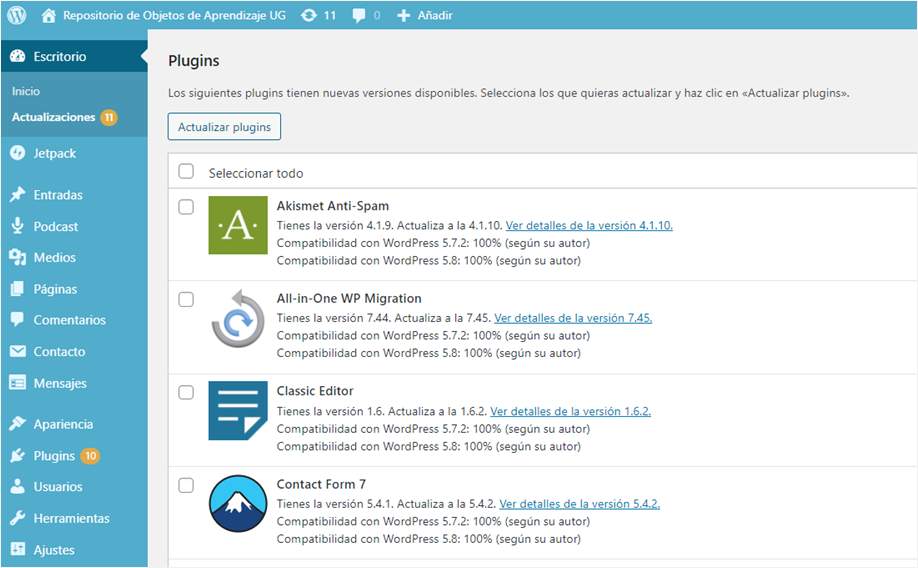
Task: Mark the Classic Editor checkbox
Action: coord(186,392)
